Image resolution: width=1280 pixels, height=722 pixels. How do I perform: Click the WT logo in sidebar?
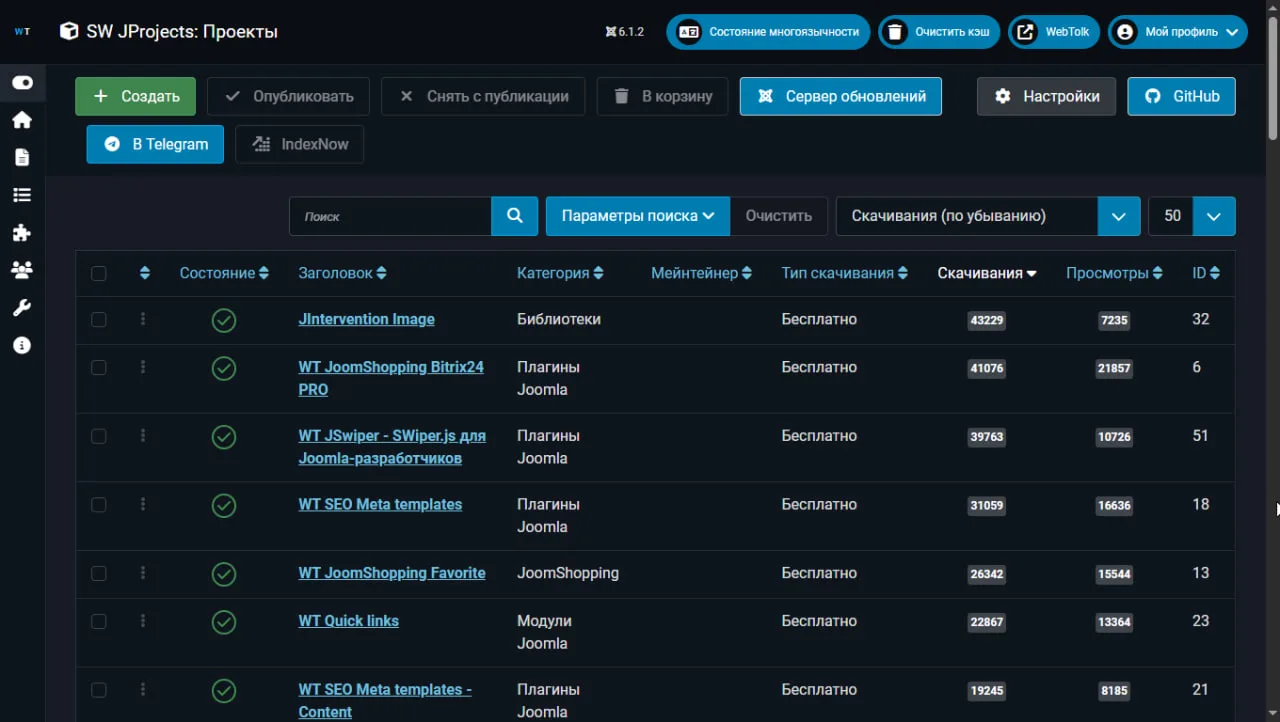pyautogui.click(x=22, y=31)
